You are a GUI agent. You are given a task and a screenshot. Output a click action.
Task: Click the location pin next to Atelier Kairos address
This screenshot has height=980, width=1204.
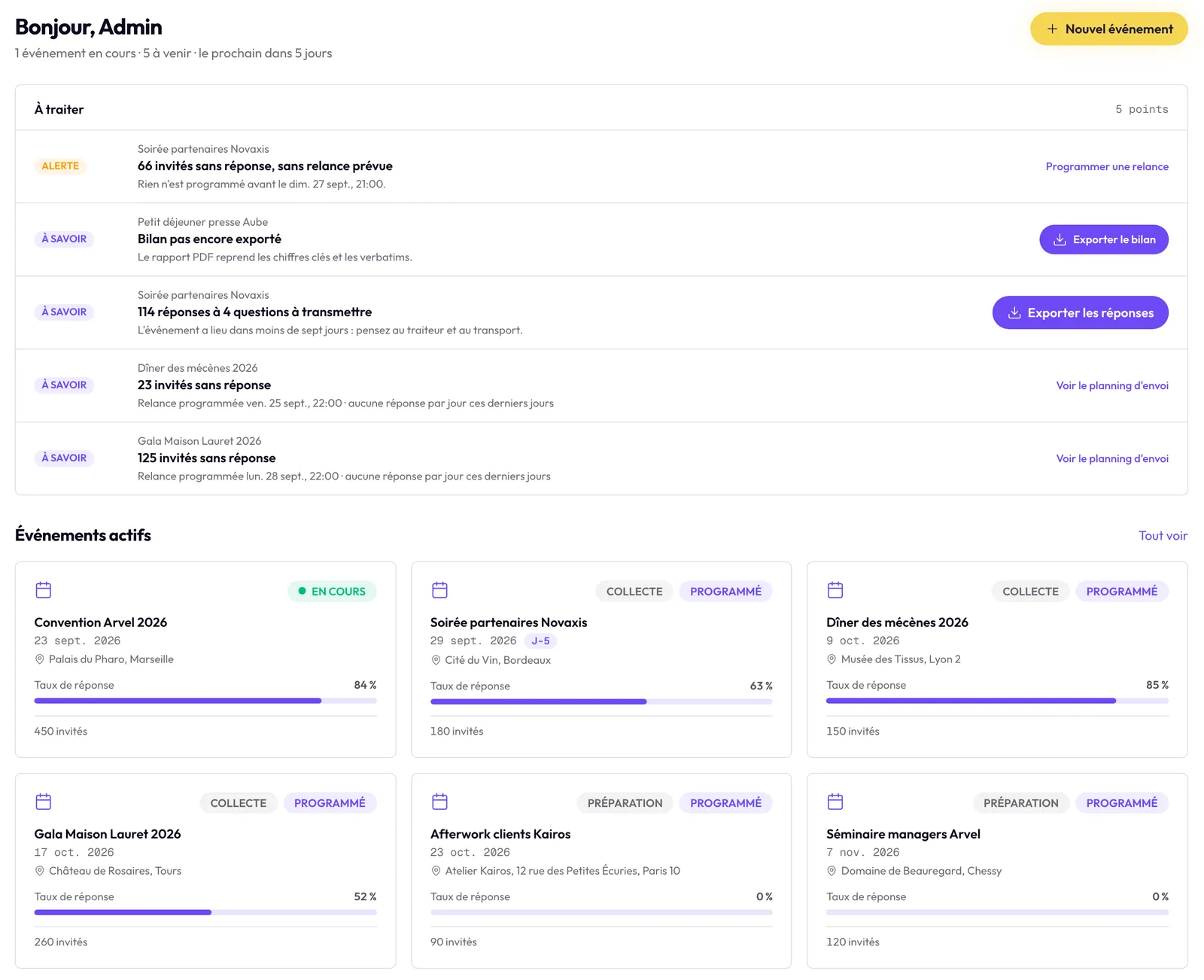(436, 871)
